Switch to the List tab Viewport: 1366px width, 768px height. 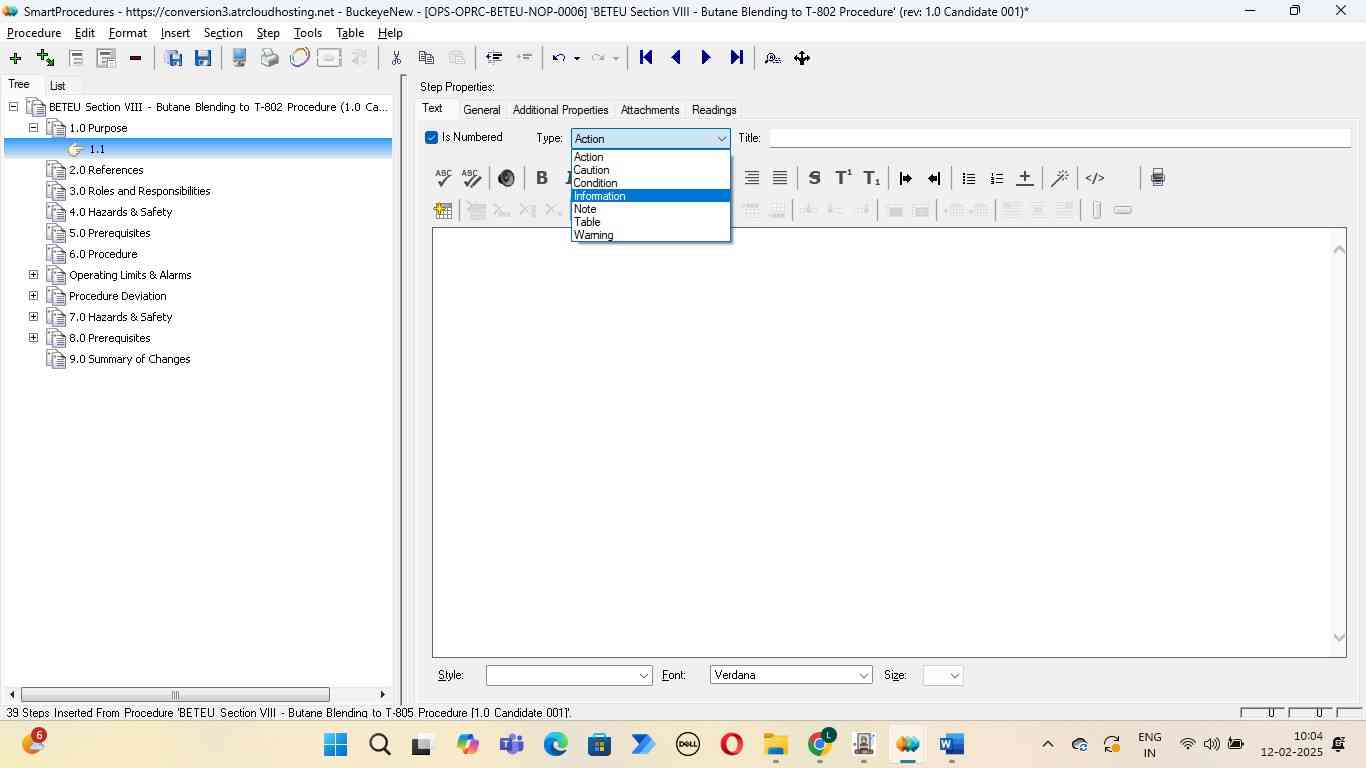pyautogui.click(x=58, y=86)
